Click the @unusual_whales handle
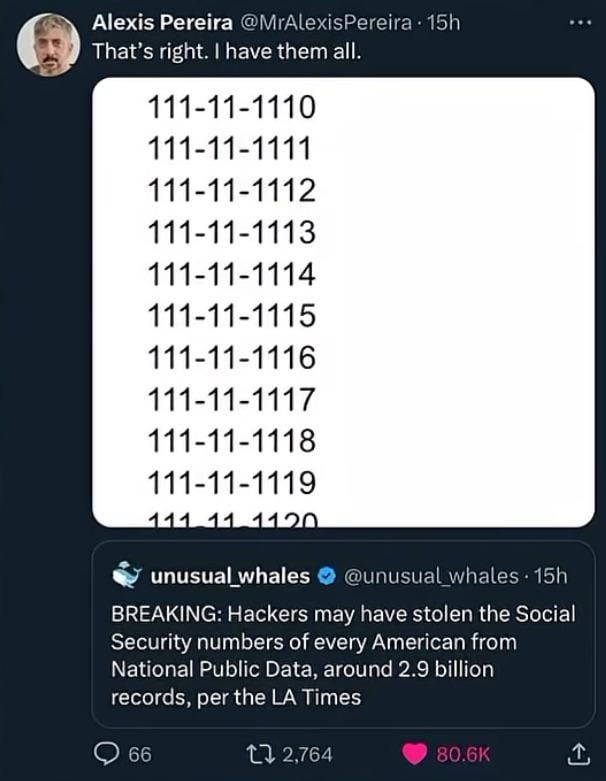The image size is (606, 781). (x=431, y=576)
